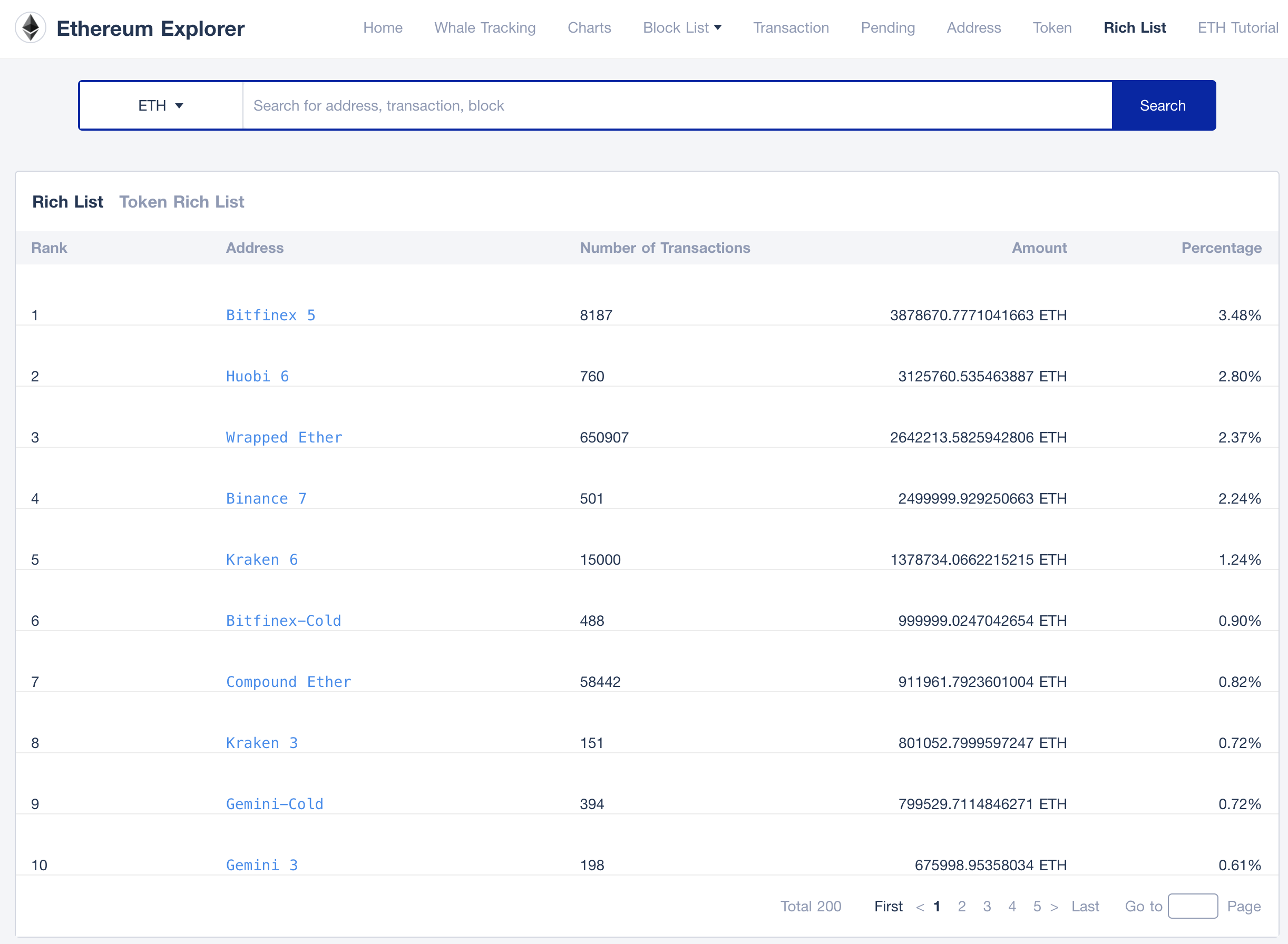Image resolution: width=1288 pixels, height=944 pixels.
Task: Click transaction count 8187 for Bitfinex 5
Action: 596,315
